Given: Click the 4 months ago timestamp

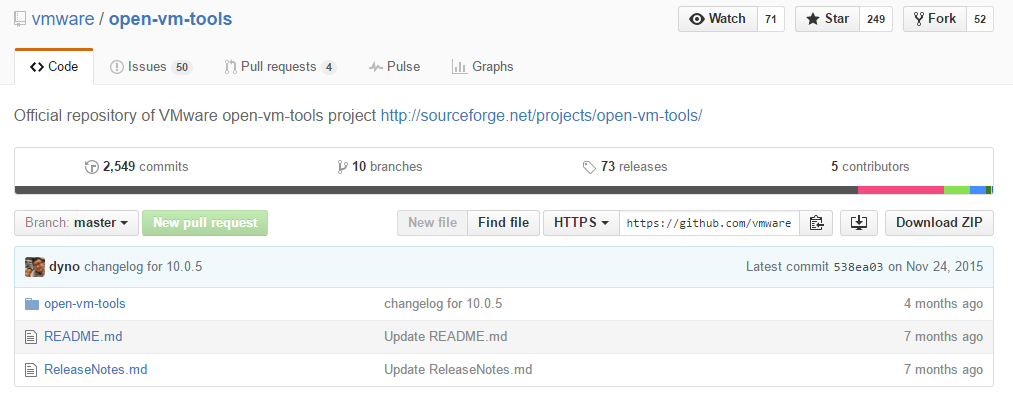Looking at the screenshot, I should pyautogui.click(x=943, y=304).
